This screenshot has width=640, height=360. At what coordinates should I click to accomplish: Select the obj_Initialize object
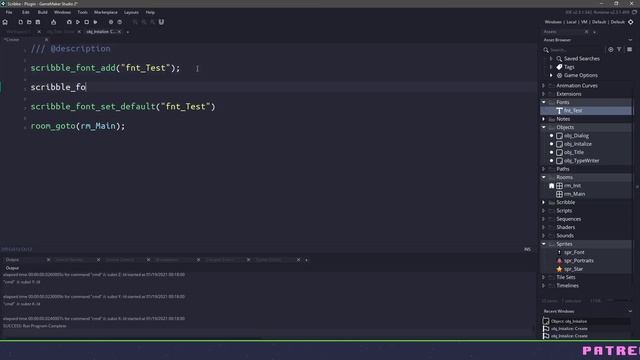pos(578,144)
